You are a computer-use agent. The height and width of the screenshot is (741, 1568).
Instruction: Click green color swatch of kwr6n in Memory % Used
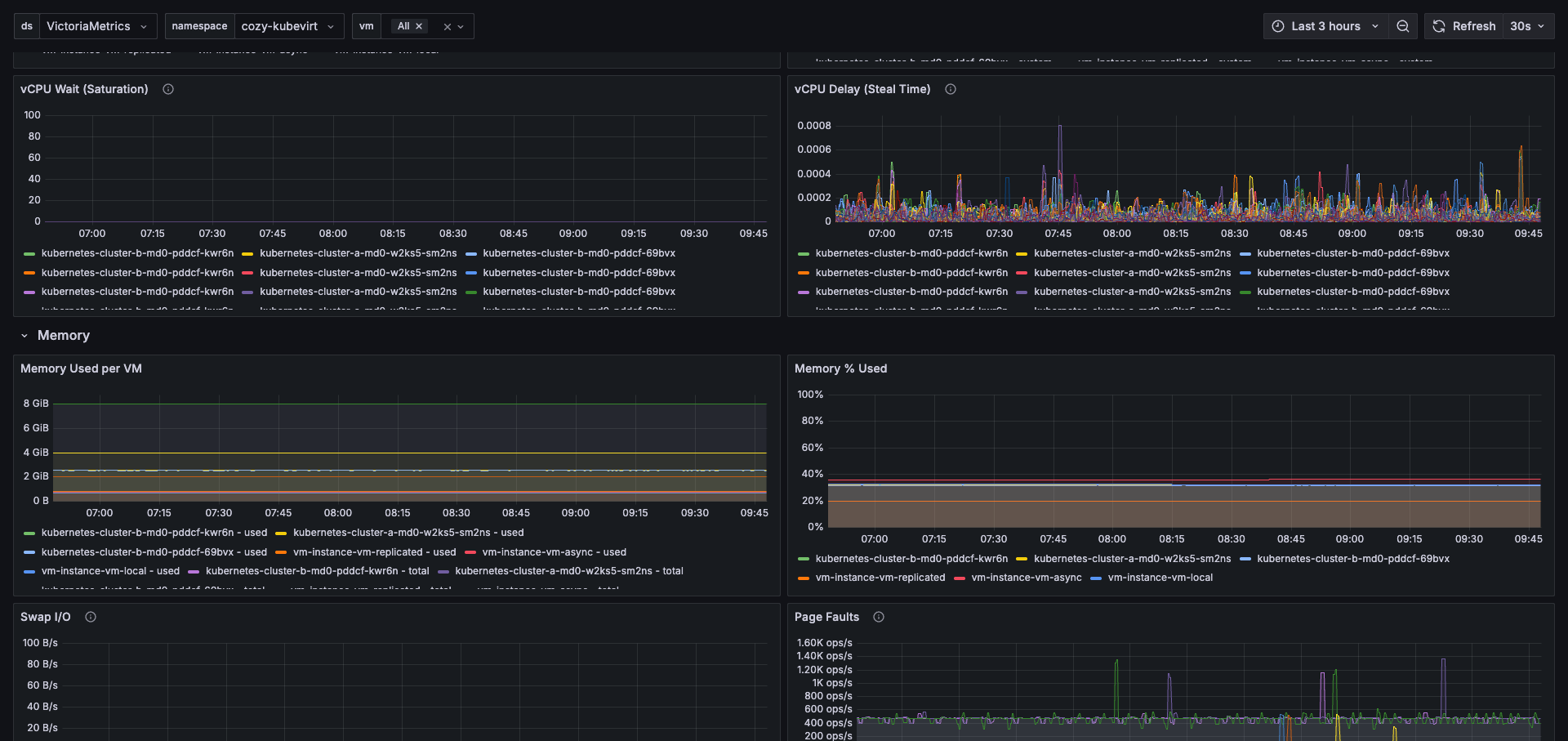804,560
